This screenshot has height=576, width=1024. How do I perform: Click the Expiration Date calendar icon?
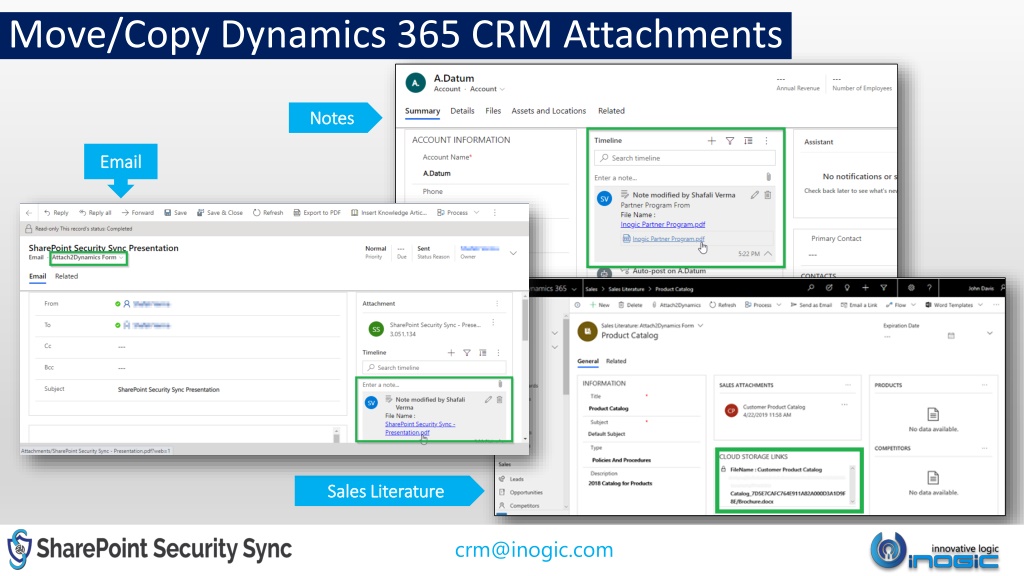951,336
